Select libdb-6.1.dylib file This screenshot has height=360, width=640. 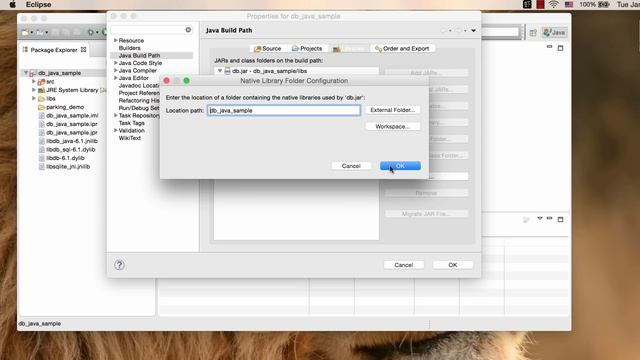65,158
